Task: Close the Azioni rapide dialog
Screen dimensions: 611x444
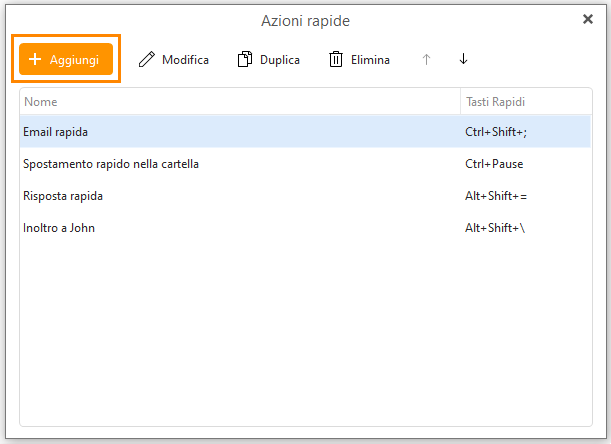Action: point(588,19)
